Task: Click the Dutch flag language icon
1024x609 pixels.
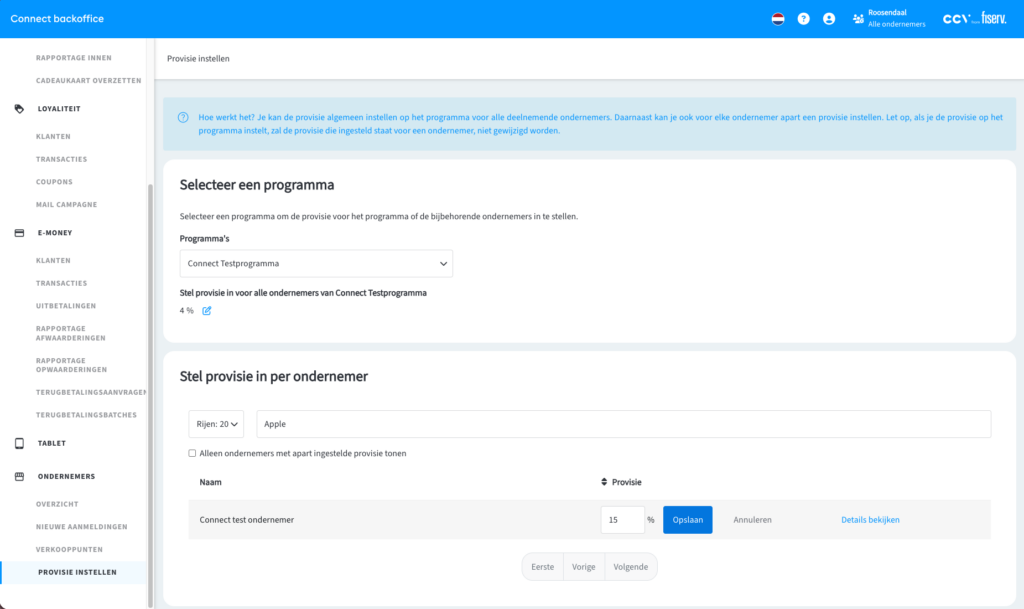Action: (x=778, y=19)
